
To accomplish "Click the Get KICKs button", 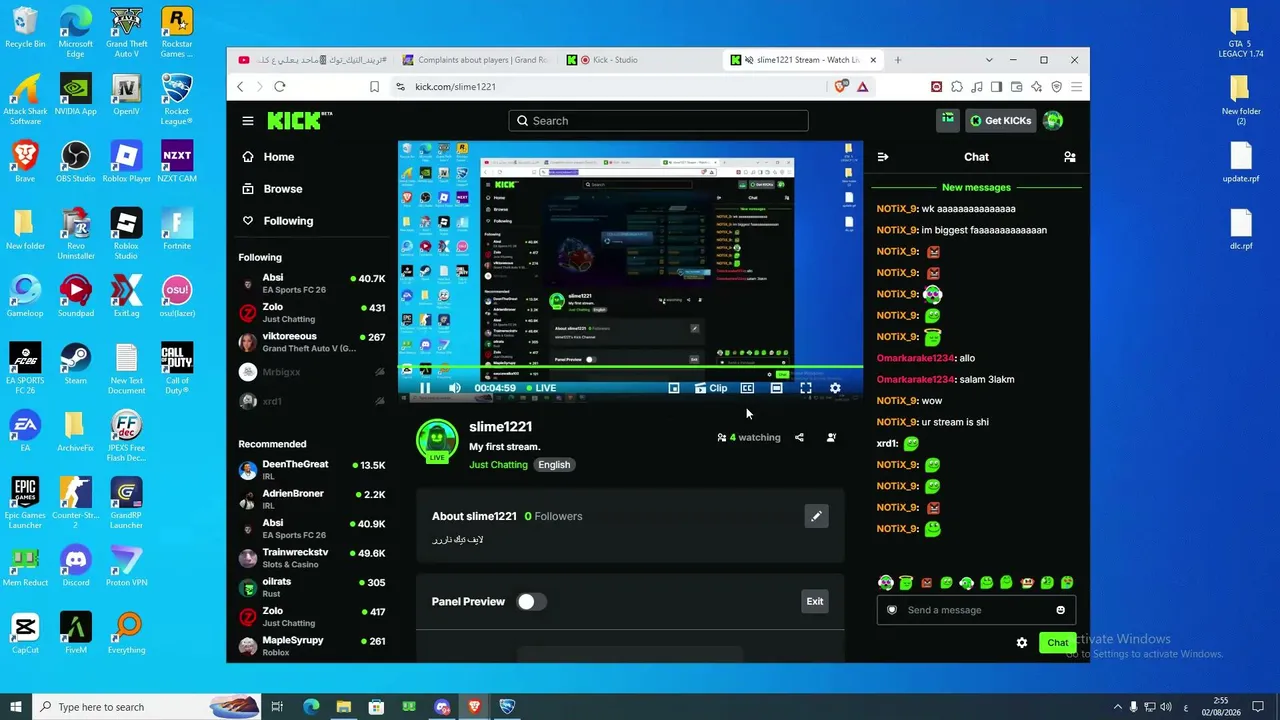I will (1000, 121).
